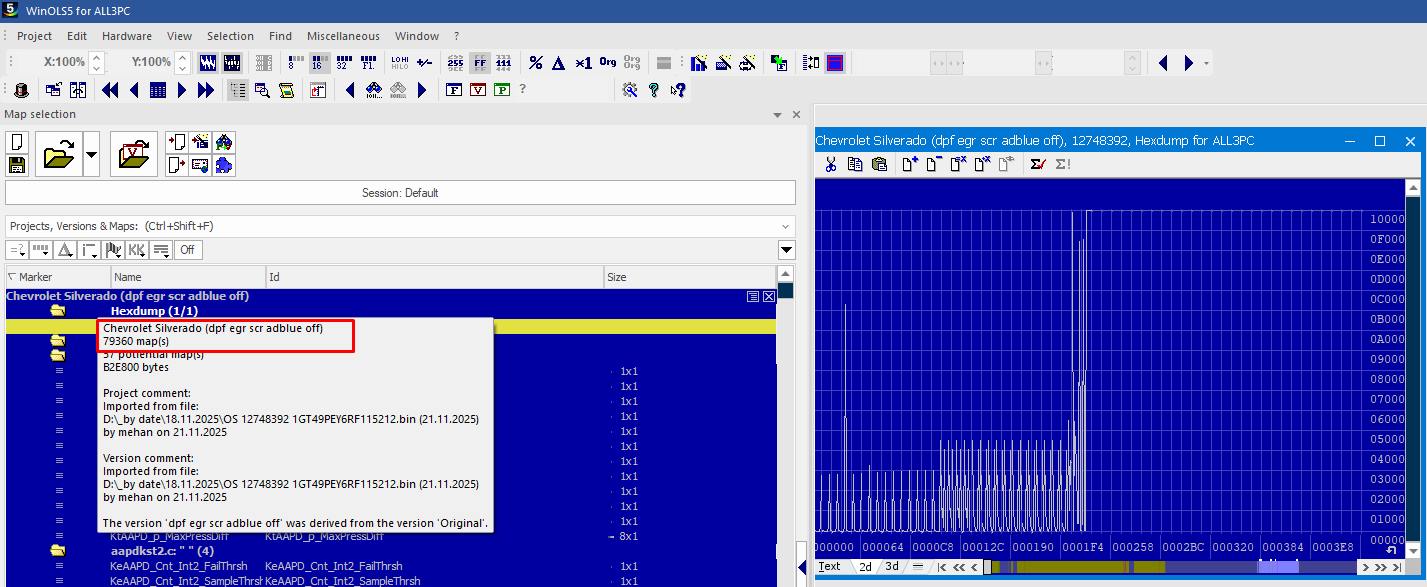The width and height of the screenshot is (1427, 587).
Task: Open Projects, Versions & Maps search dropdown
Action: click(x=786, y=226)
